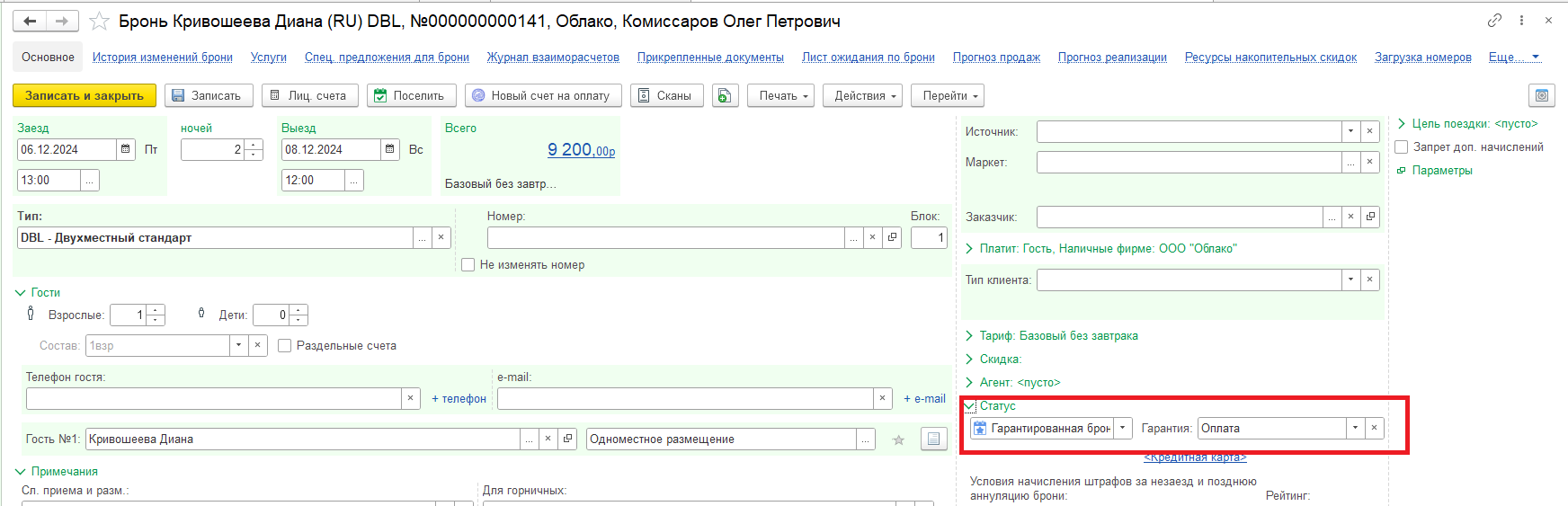Screen dimensions: 1568x506
Task: Toggle Не изменять номер checkbox
Action: pyautogui.click(x=468, y=265)
